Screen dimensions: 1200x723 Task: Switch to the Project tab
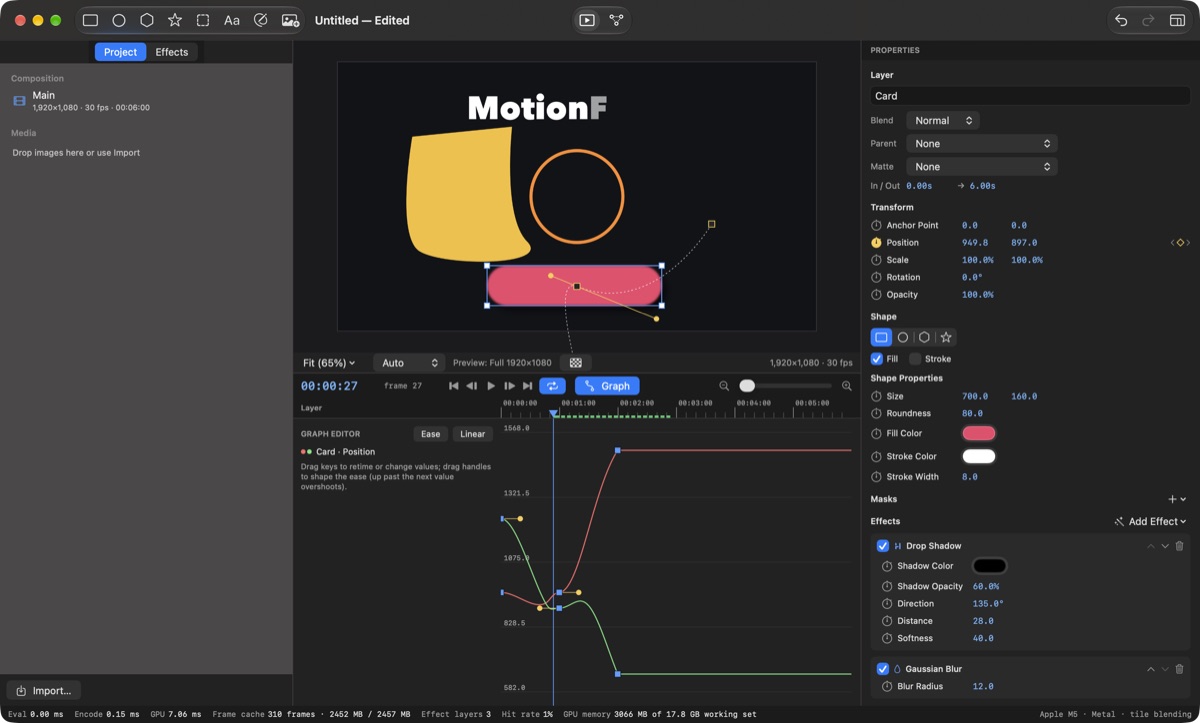[120, 52]
